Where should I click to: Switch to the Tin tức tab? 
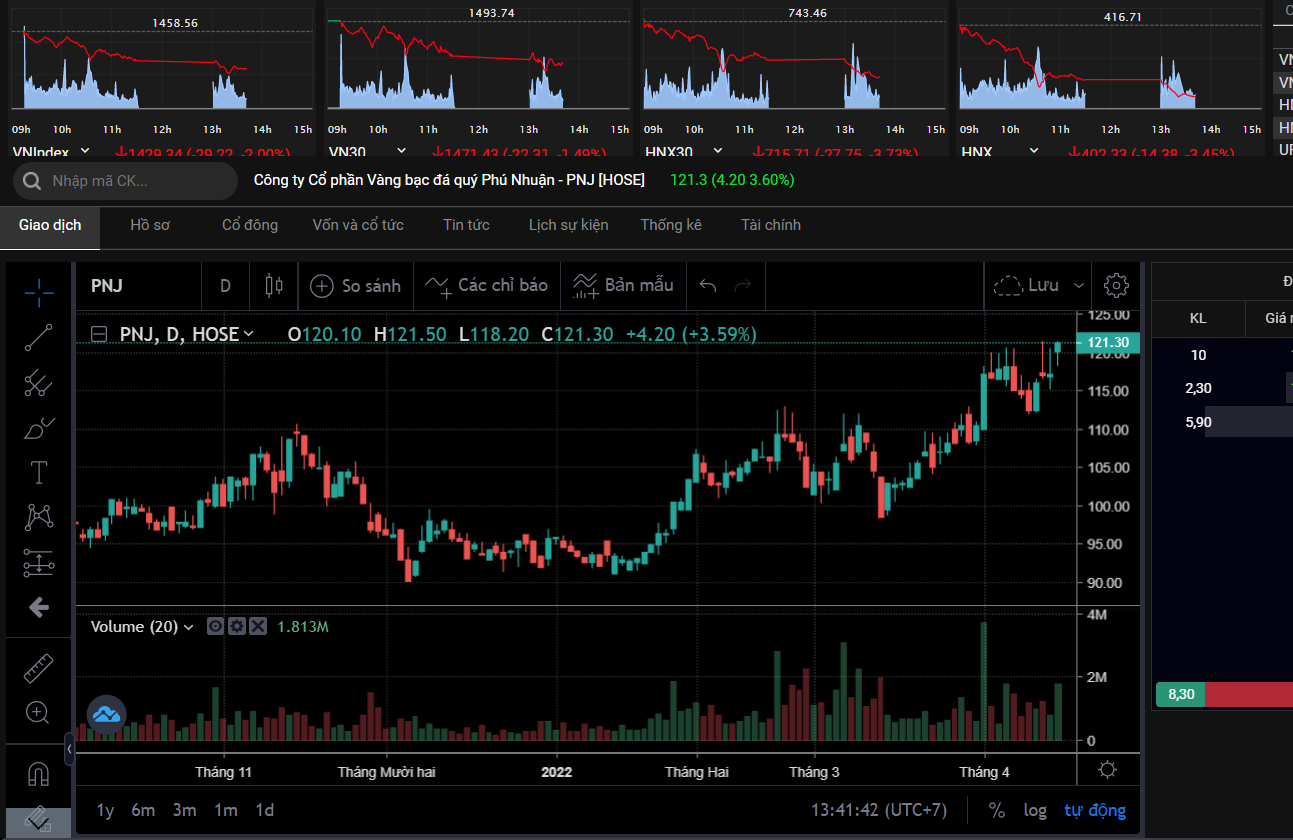click(x=466, y=225)
